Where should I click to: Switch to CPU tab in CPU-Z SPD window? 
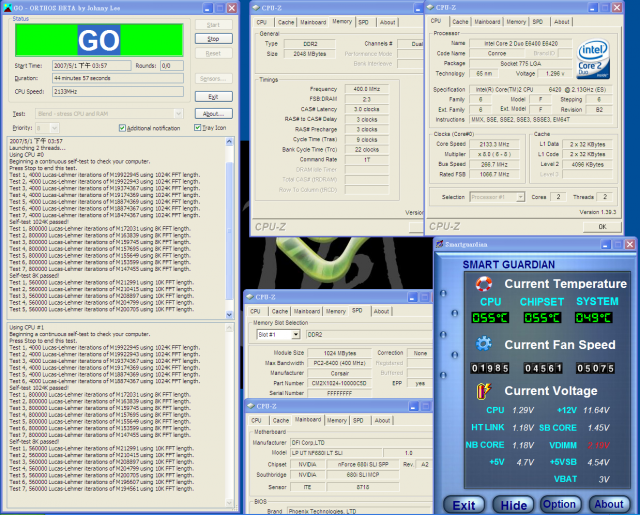point(256,311)
